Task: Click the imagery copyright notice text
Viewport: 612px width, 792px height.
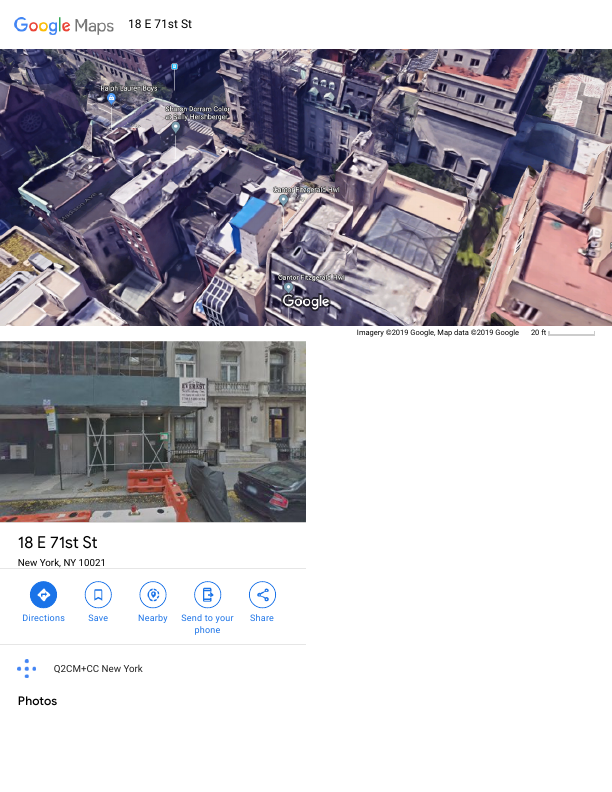Action: pyautogui.click(x=437, y=332)
